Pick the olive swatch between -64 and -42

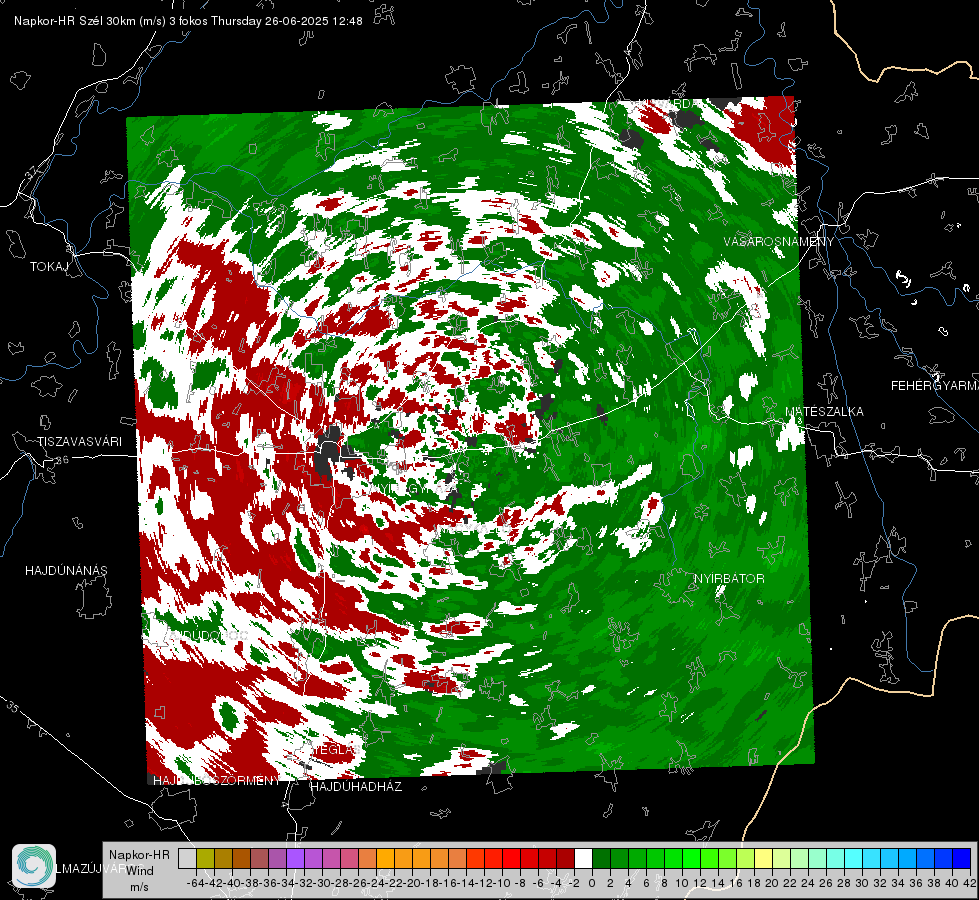click(x=205, y=858)
